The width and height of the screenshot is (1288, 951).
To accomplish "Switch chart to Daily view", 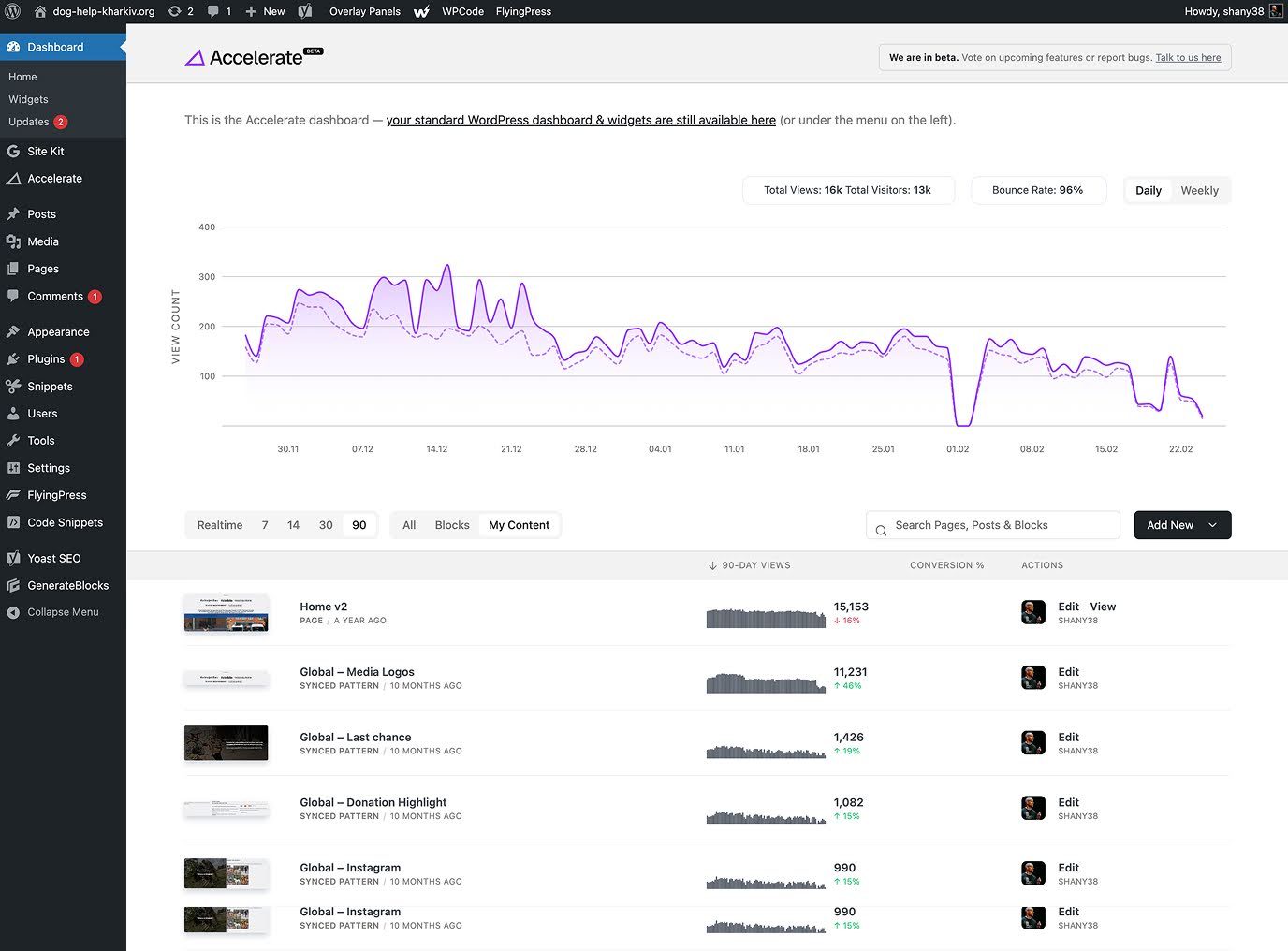I will 1149,190.
